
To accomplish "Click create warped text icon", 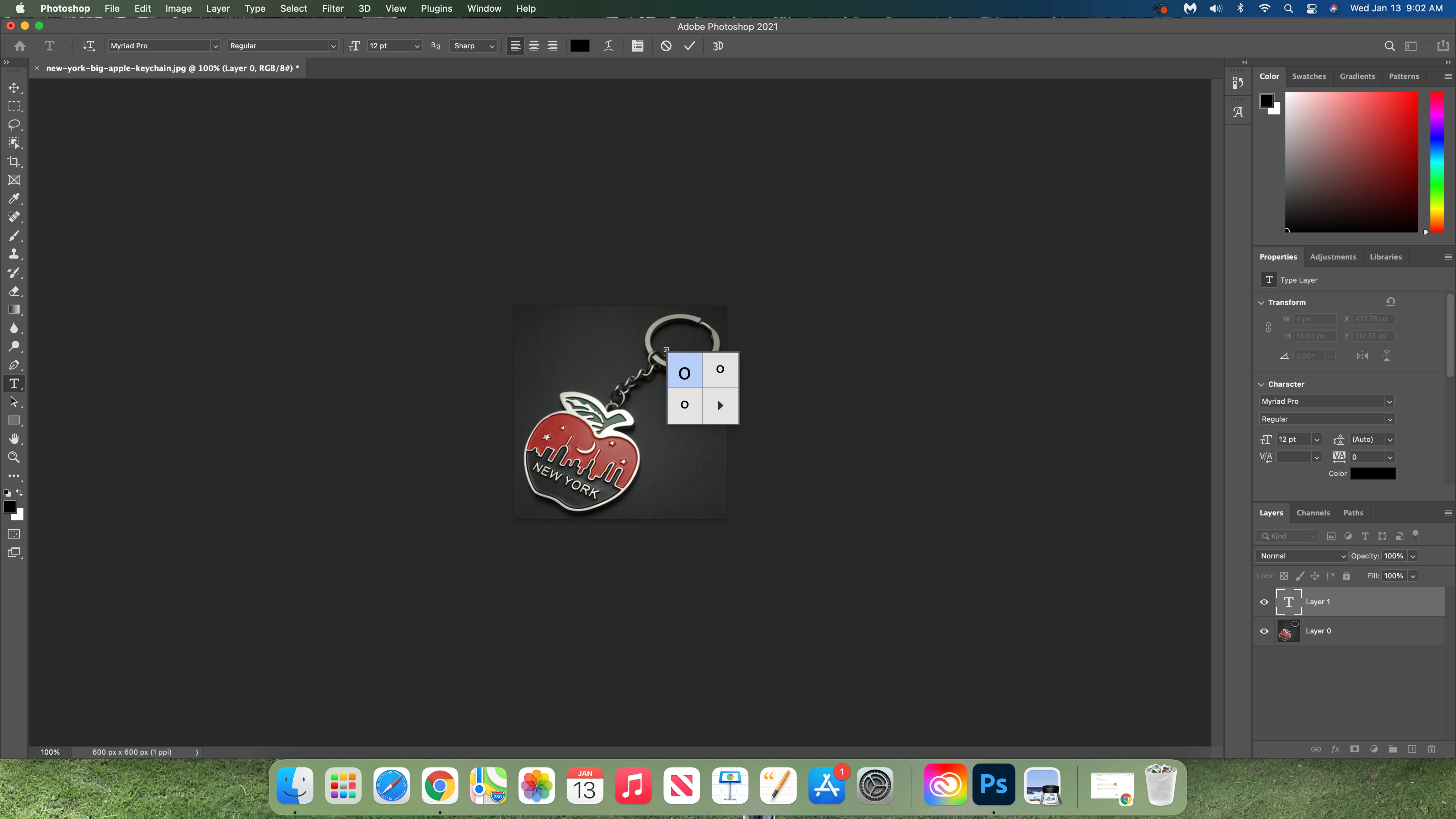I will [x=608, y=46].
